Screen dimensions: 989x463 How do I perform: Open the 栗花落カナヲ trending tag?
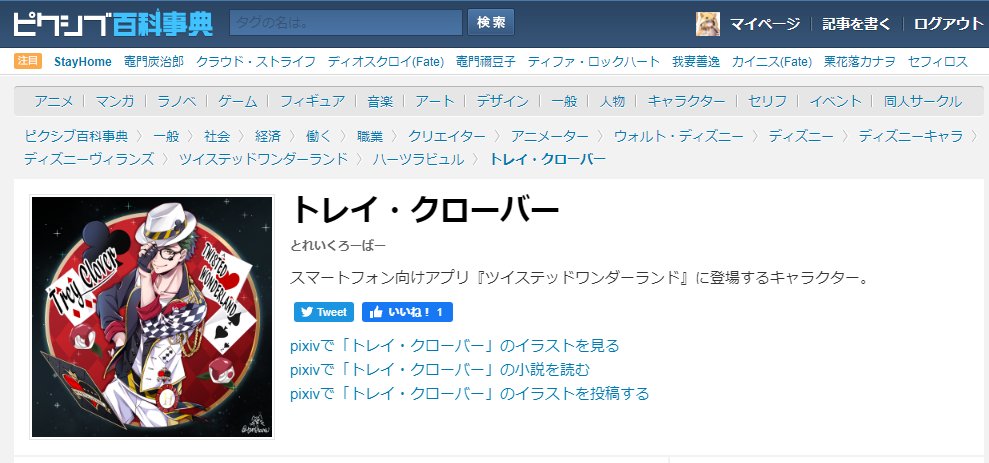(x=860, y=62)
